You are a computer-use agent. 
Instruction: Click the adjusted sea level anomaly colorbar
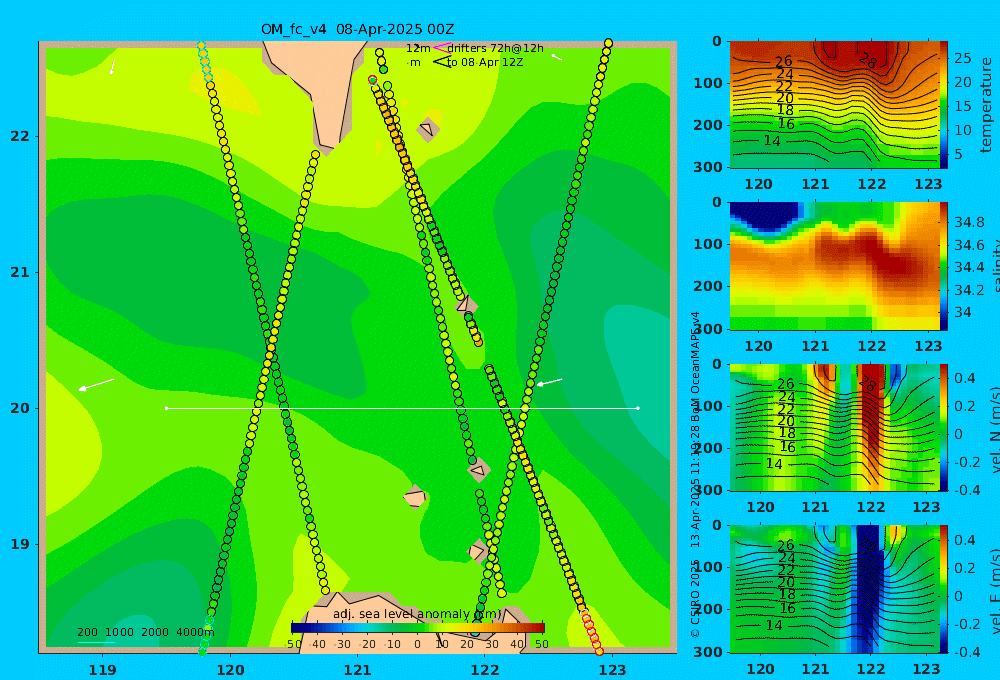[x=418, y=628]
